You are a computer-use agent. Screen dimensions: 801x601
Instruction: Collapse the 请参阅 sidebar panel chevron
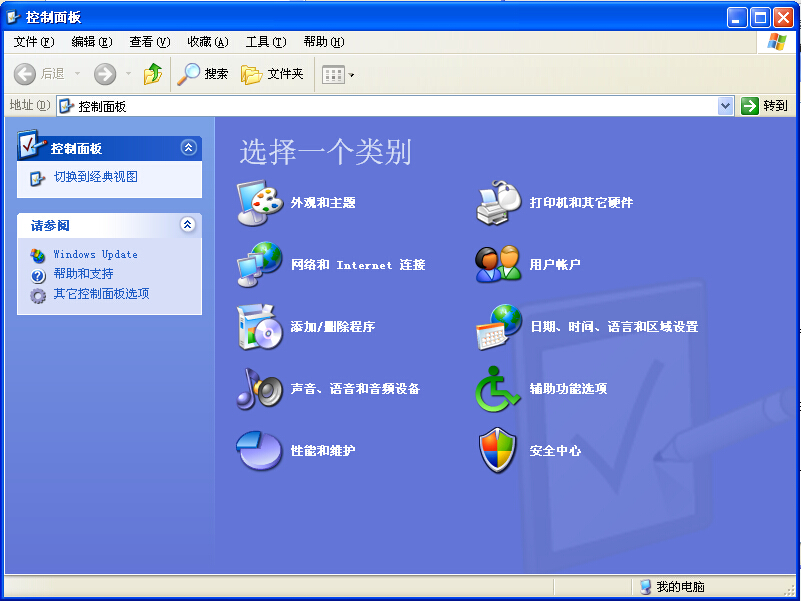(x=188, y=224)
